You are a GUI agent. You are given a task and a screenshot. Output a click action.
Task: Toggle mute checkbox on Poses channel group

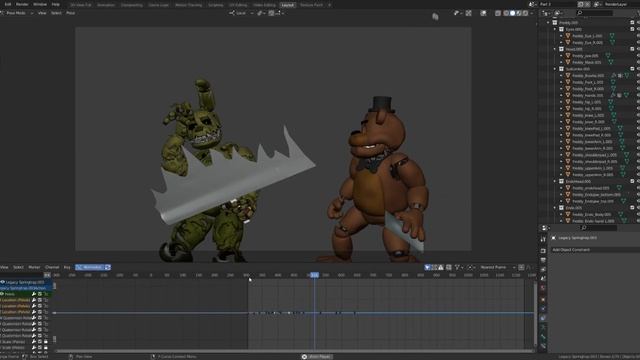tap(40, 294)
